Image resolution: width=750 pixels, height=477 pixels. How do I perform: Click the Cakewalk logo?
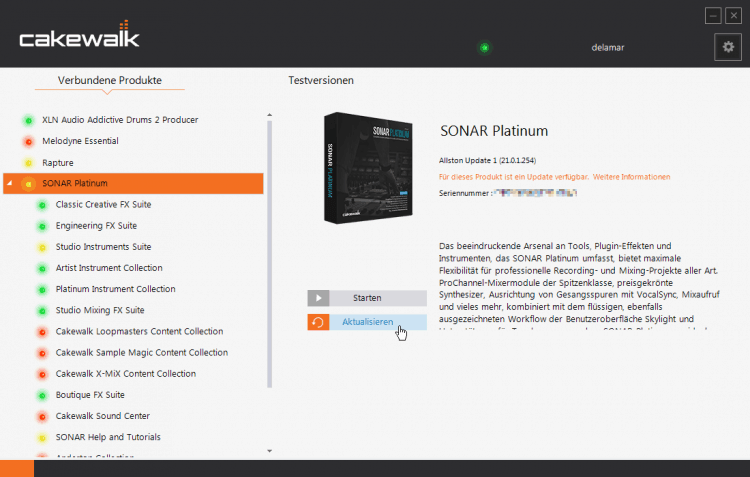(79, 34)
